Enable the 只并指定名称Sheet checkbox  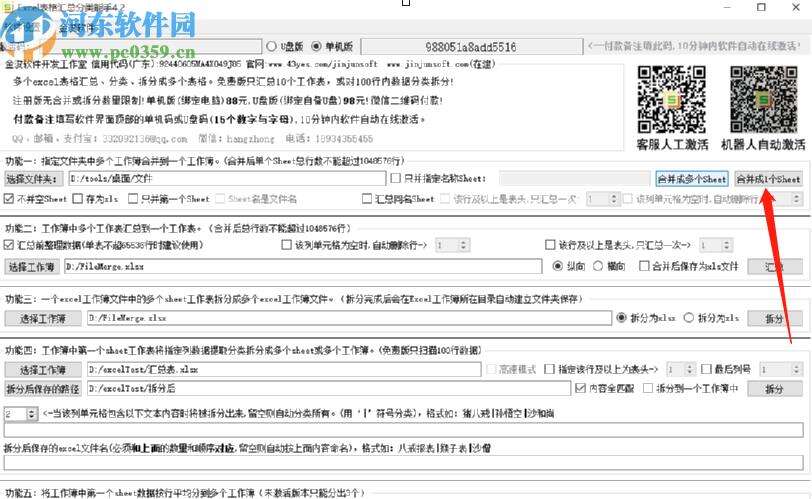pyautogui.click(x=396, y=179)
